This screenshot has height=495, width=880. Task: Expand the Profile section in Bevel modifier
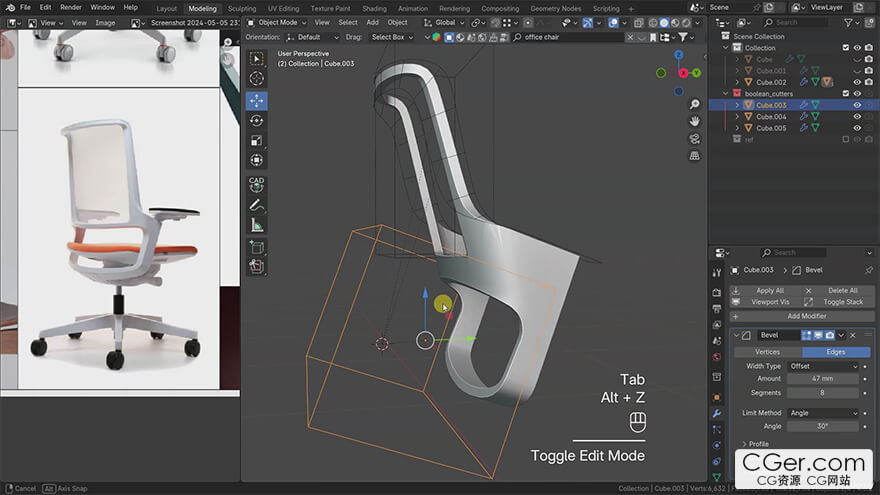coord(758,443)
